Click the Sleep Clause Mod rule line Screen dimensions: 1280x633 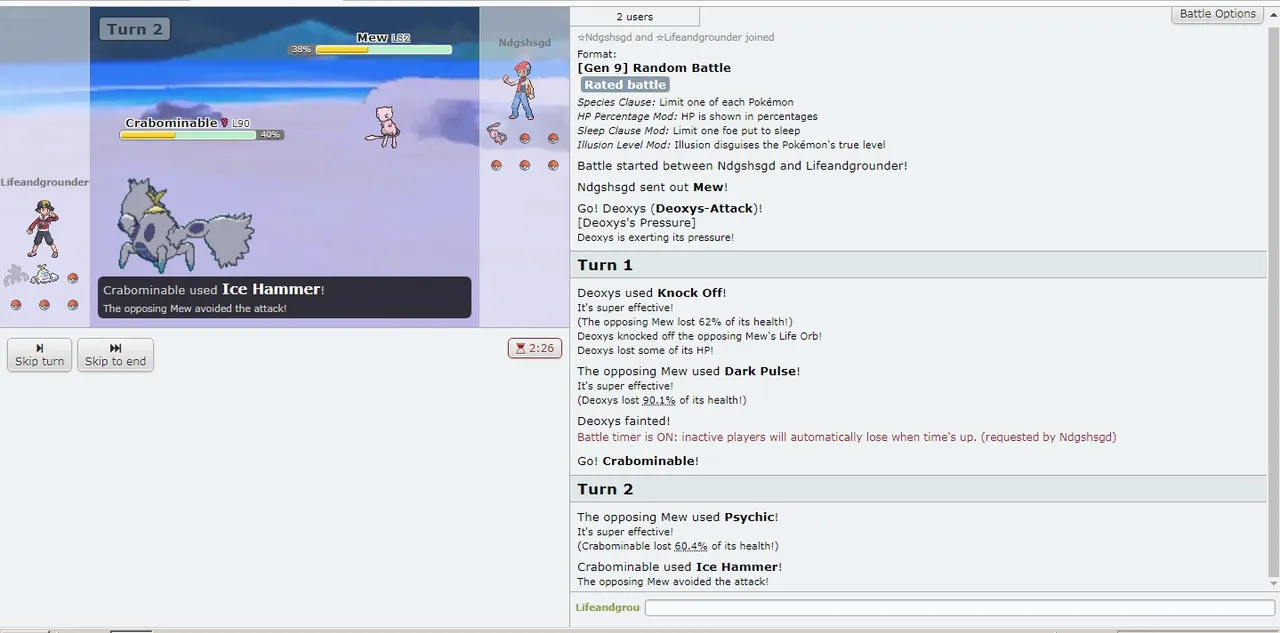[688, 131]
